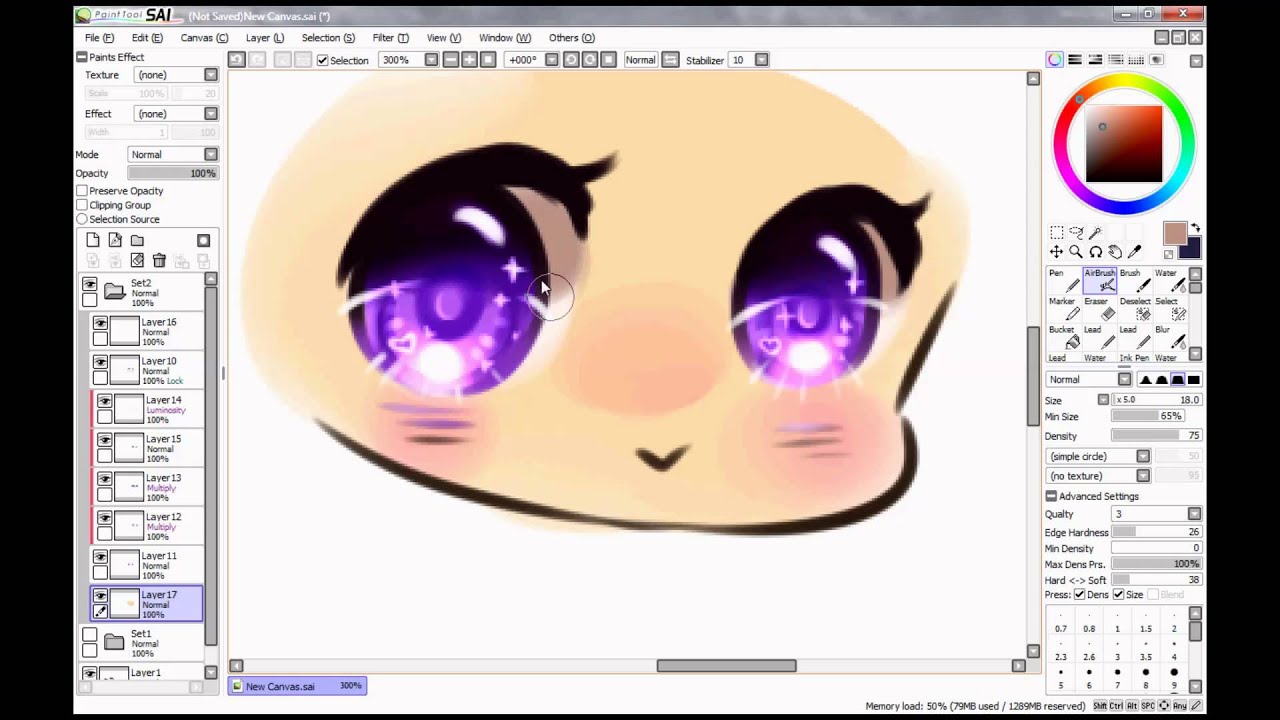
Task: Click the zoom out minus button
Action: point(451,60)
